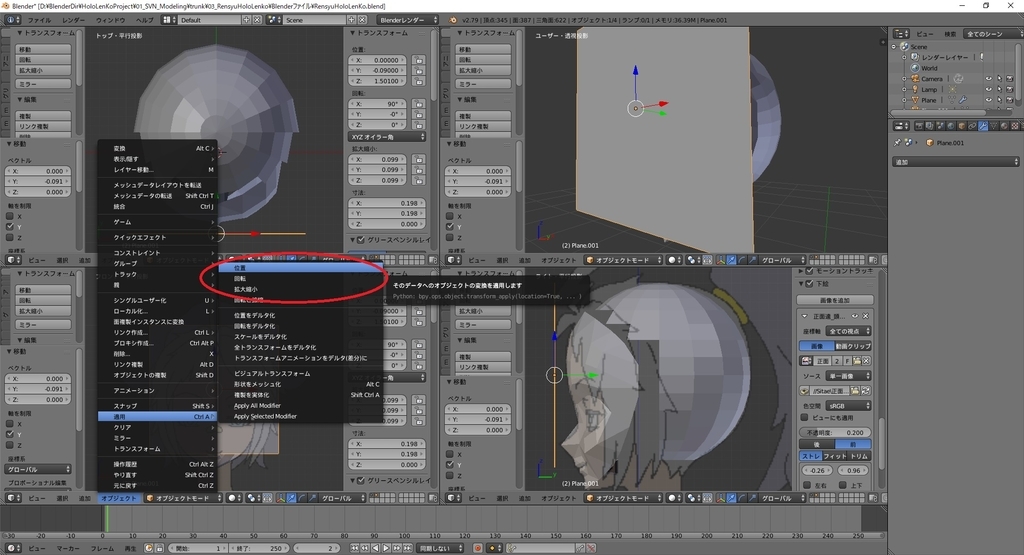This screenshot has width=1024, height=555.
Task: Delete the Default screen layout with X
Action: pos(257,20)
